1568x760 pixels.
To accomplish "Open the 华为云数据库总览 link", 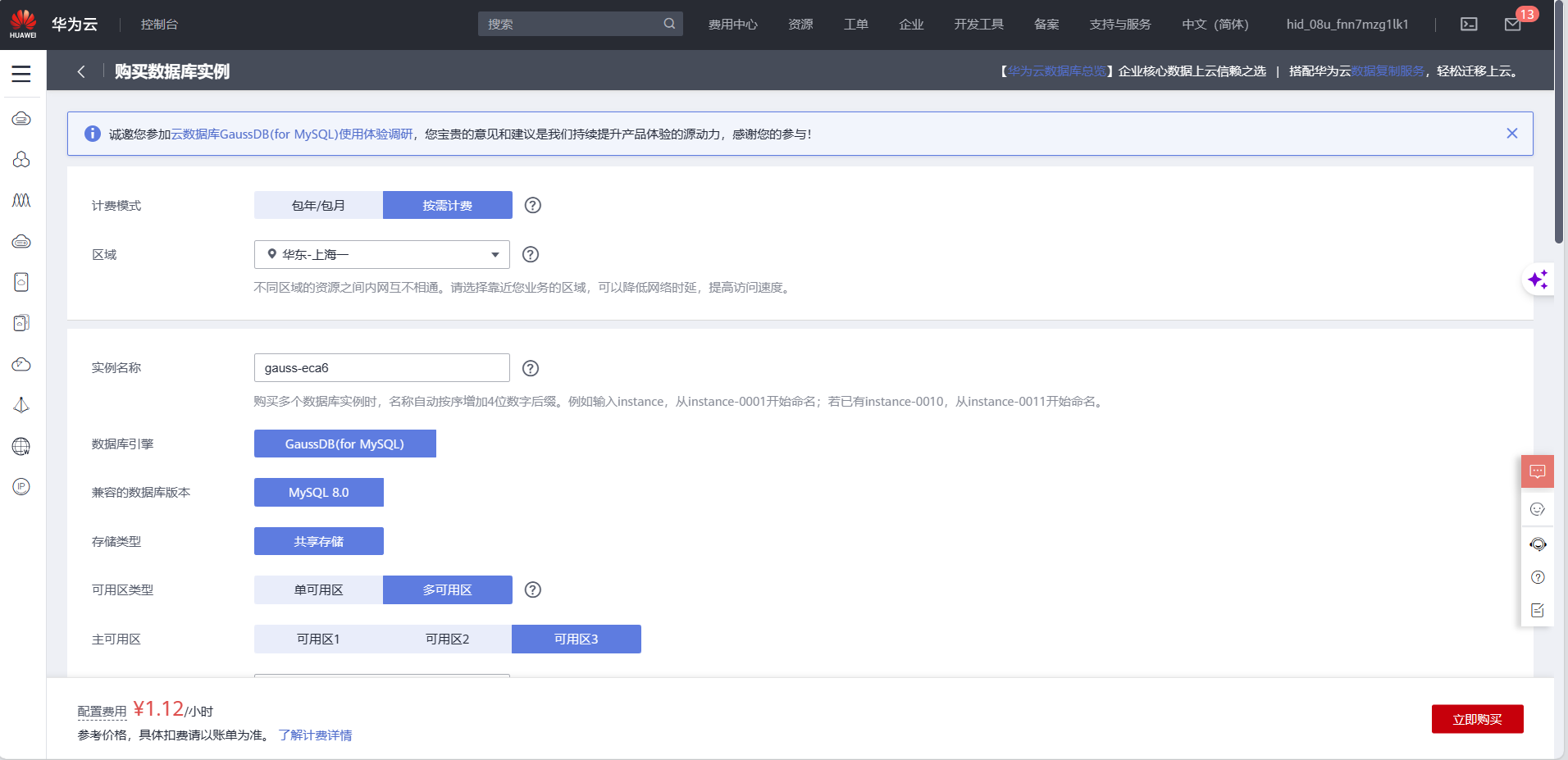I will (1057, 71).
